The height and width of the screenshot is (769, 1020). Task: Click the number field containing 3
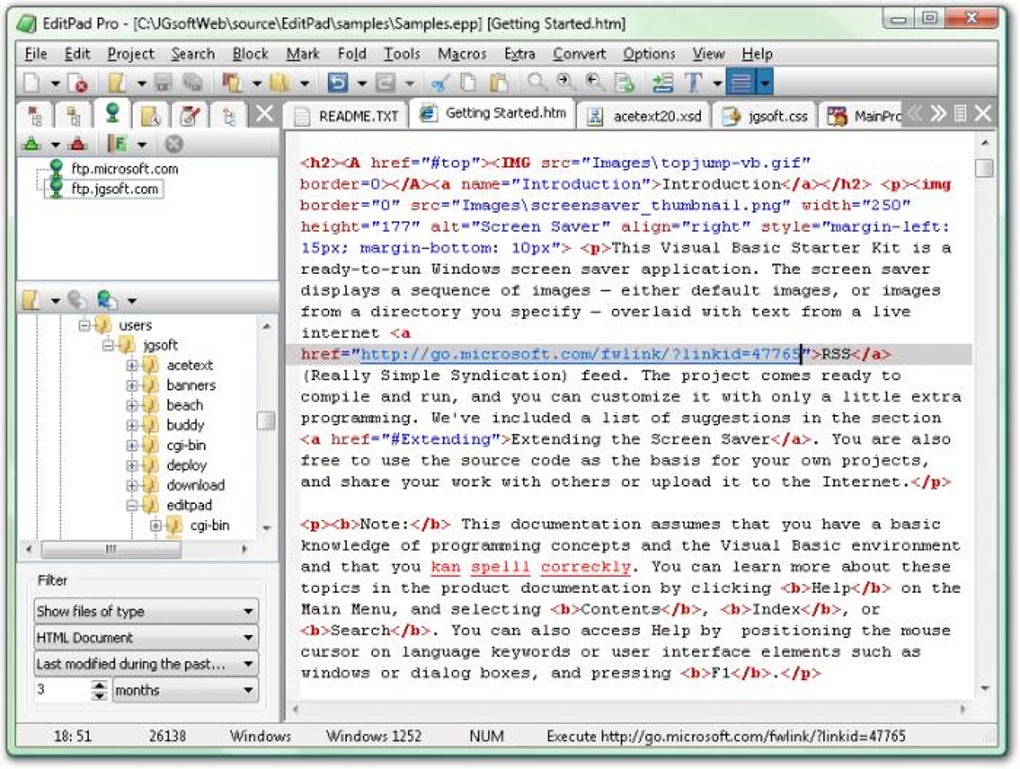point(60,690)
